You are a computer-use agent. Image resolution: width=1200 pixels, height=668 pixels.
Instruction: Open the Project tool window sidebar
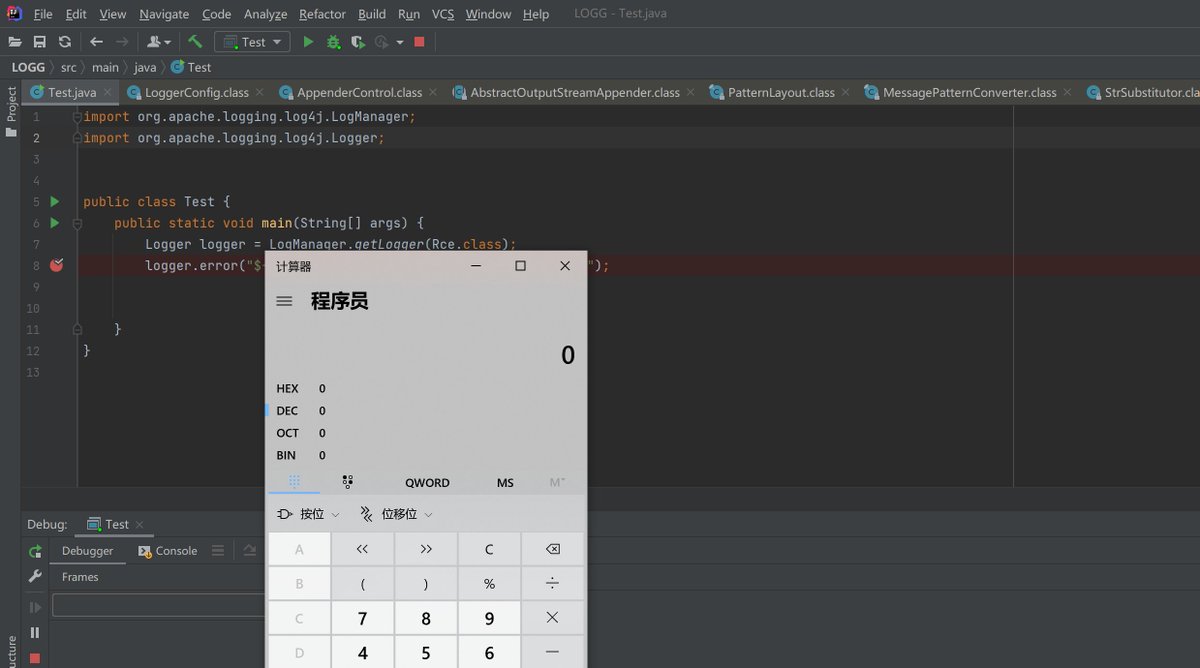point(11,111)
